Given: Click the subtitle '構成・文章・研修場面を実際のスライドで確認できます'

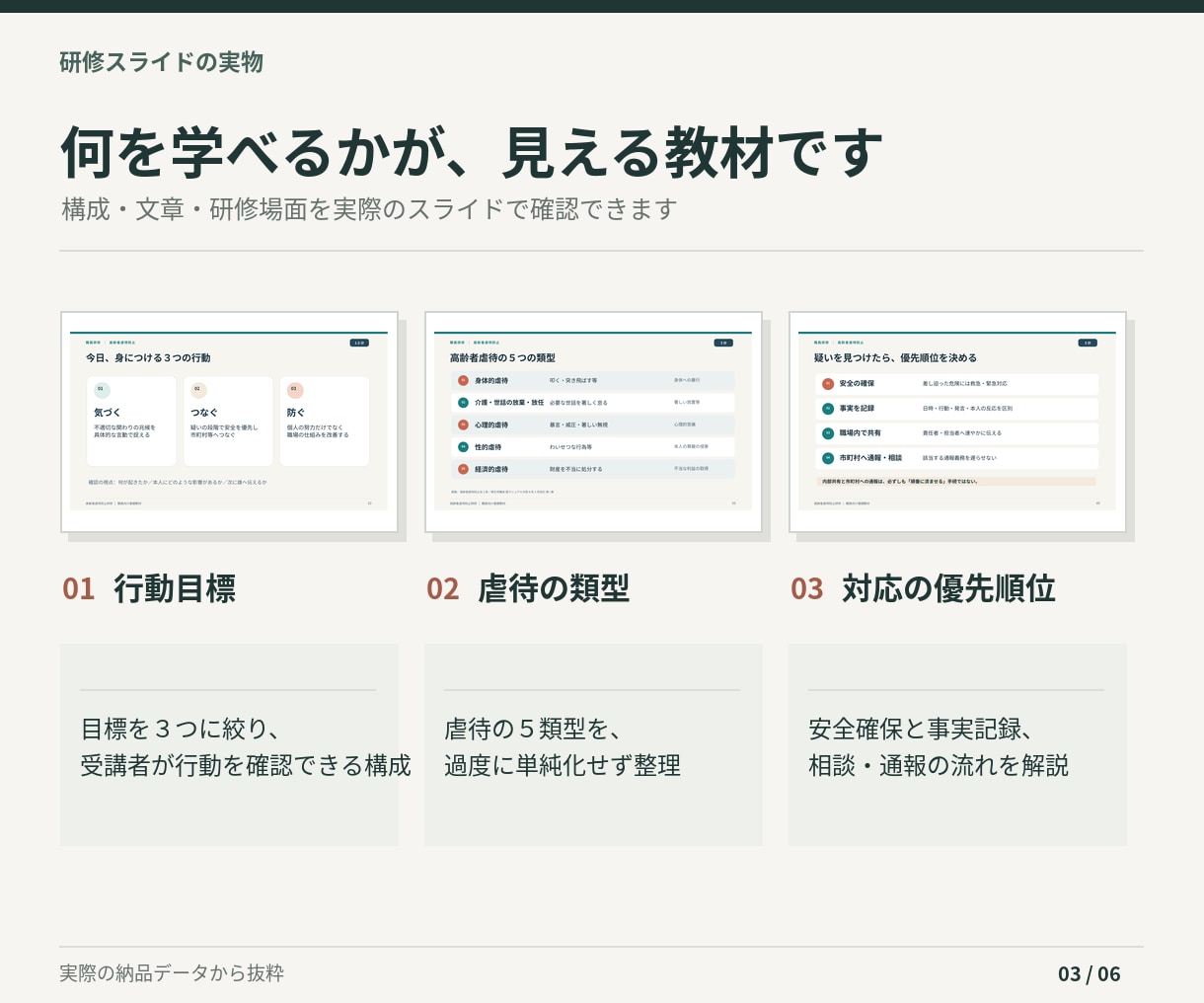Looking at the screenshot, I should 369,209.
